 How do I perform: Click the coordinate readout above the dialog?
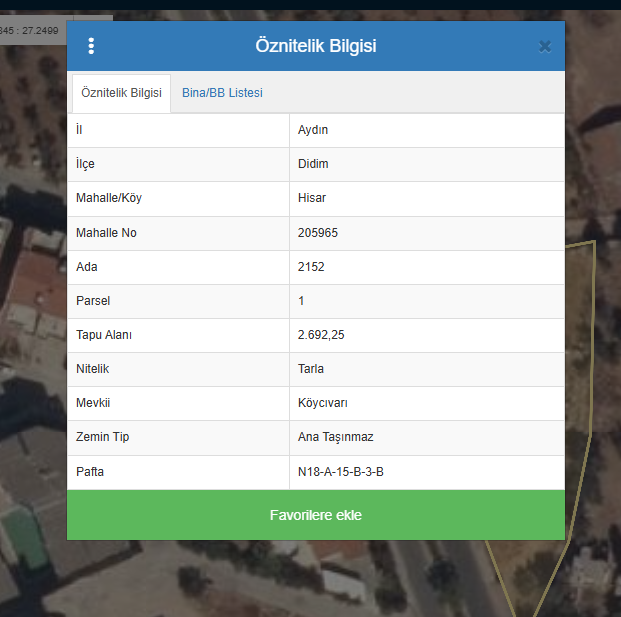[x=30, y=32]
